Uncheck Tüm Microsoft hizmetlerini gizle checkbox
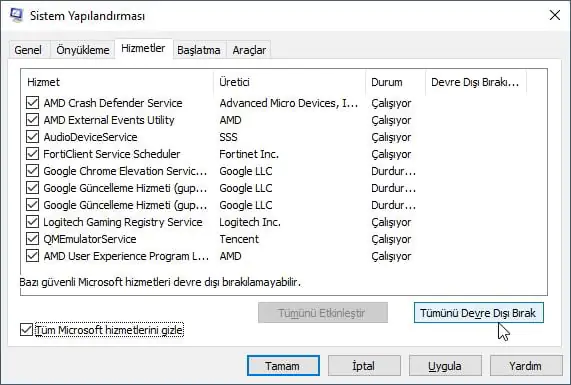This screenshot has height=385, width=571. [x=26, y=330]
